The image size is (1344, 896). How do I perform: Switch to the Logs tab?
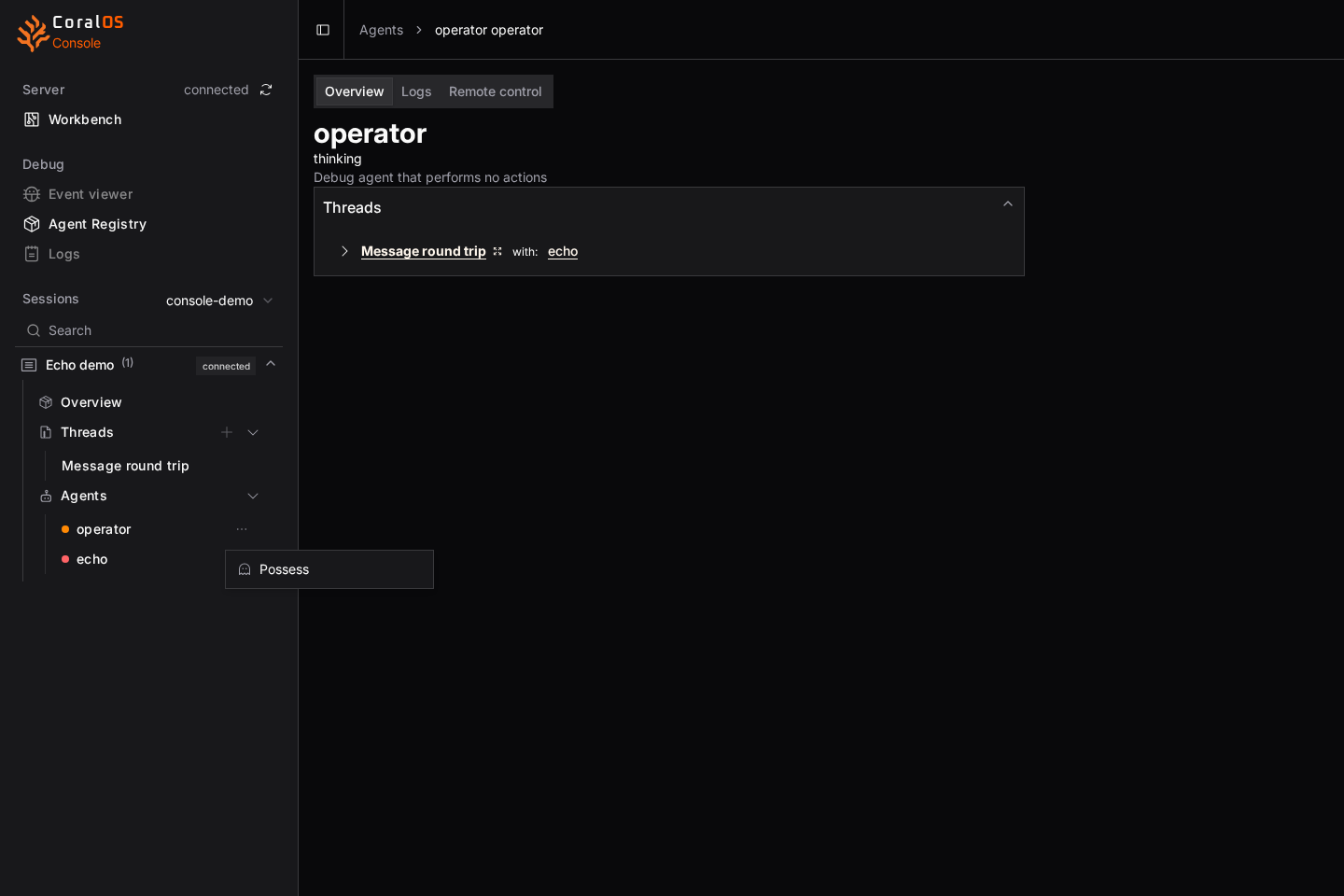(416, 91)
